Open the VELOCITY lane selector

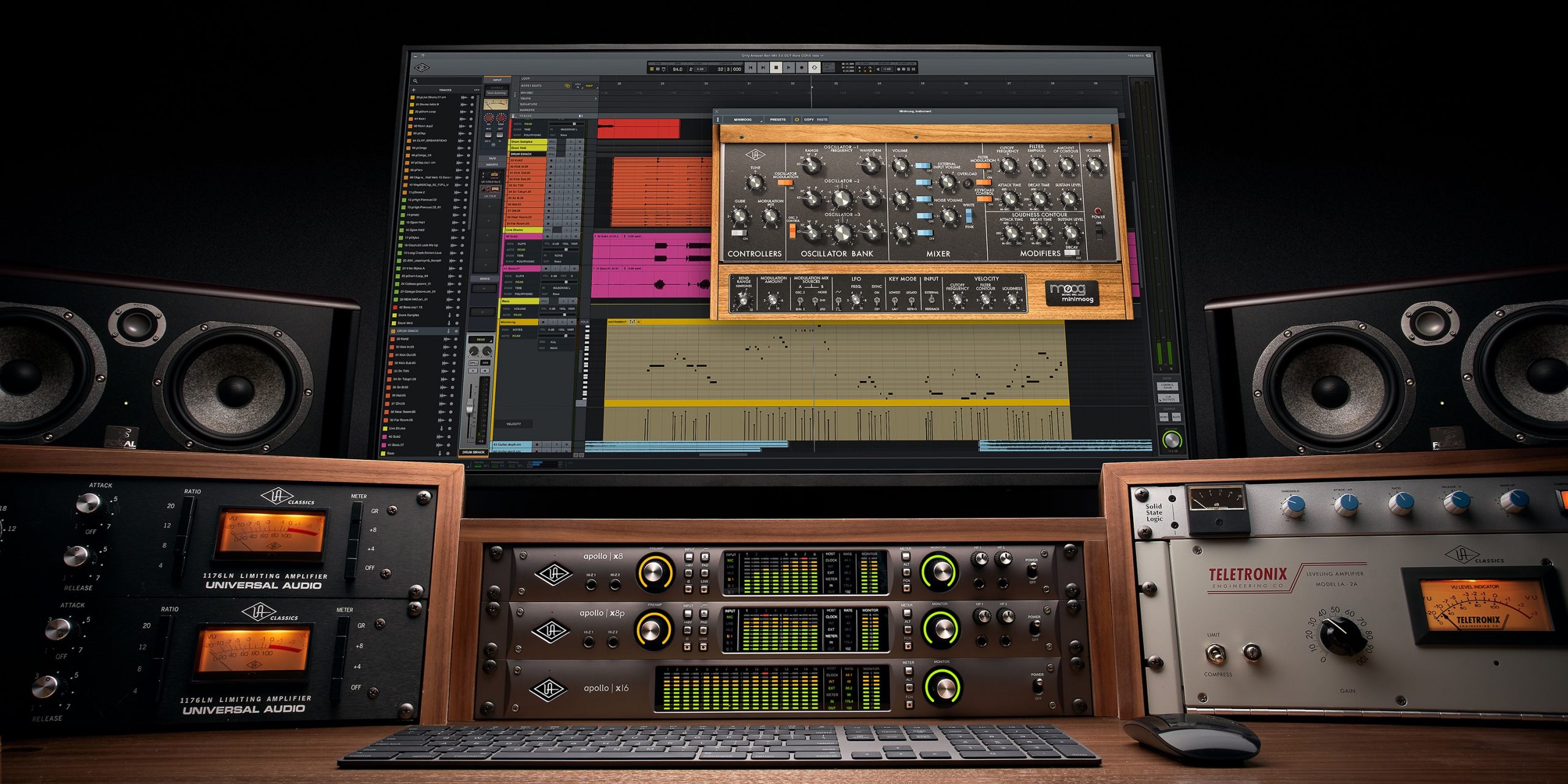[x=514, y=424]
